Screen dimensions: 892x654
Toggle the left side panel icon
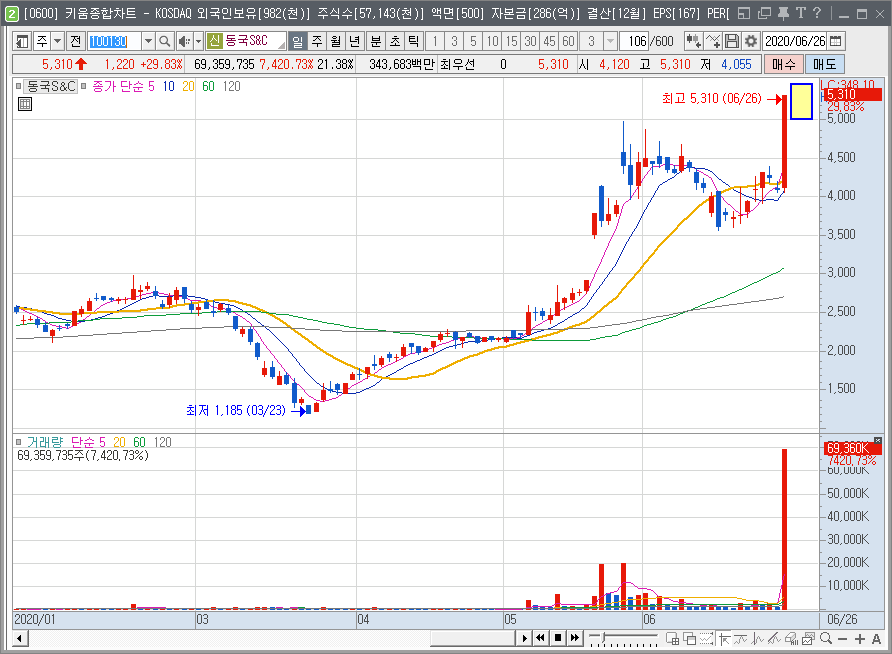click(x=22, y=41)
